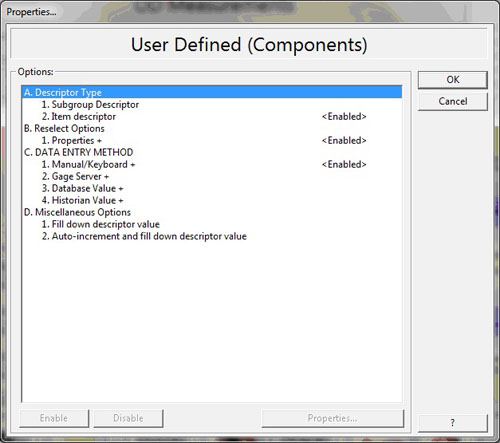Click the Properties... button at bottom
The image size is (500, 443).
(x=332, y=418)
